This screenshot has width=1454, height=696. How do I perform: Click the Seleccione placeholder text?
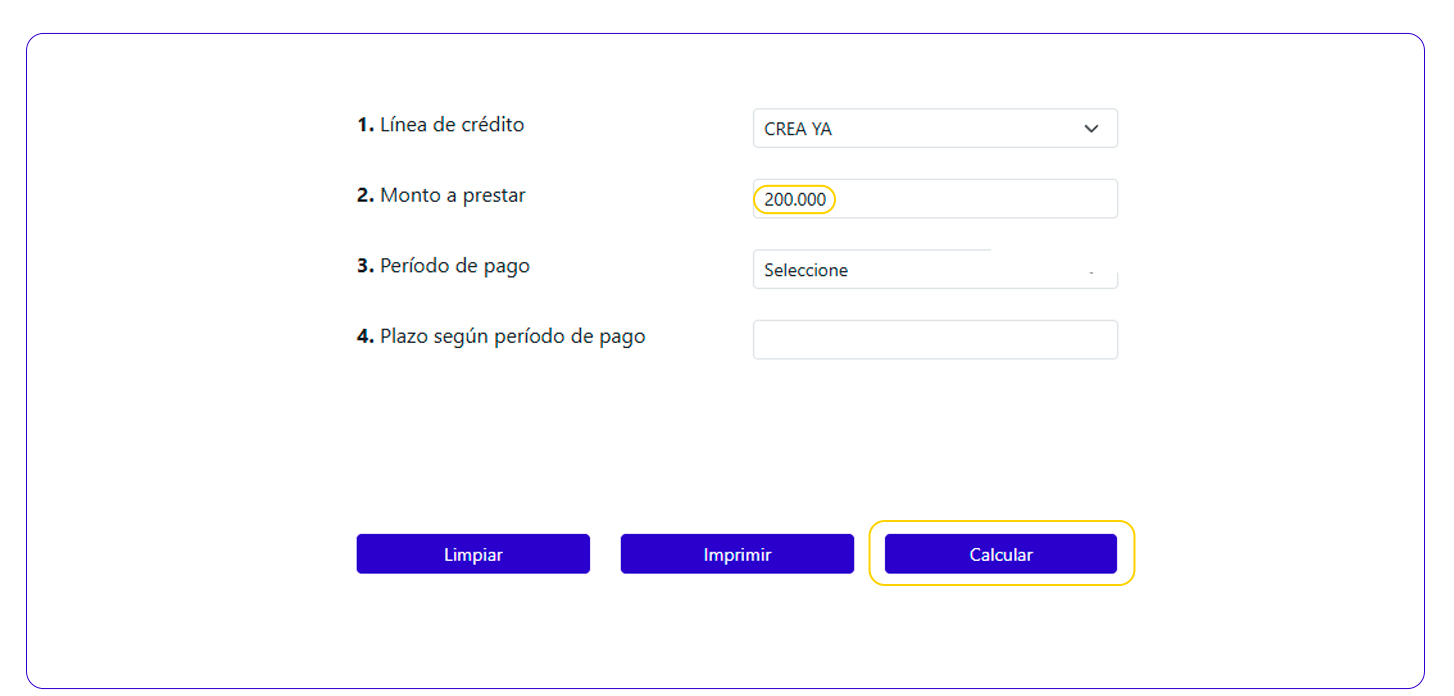806,270
